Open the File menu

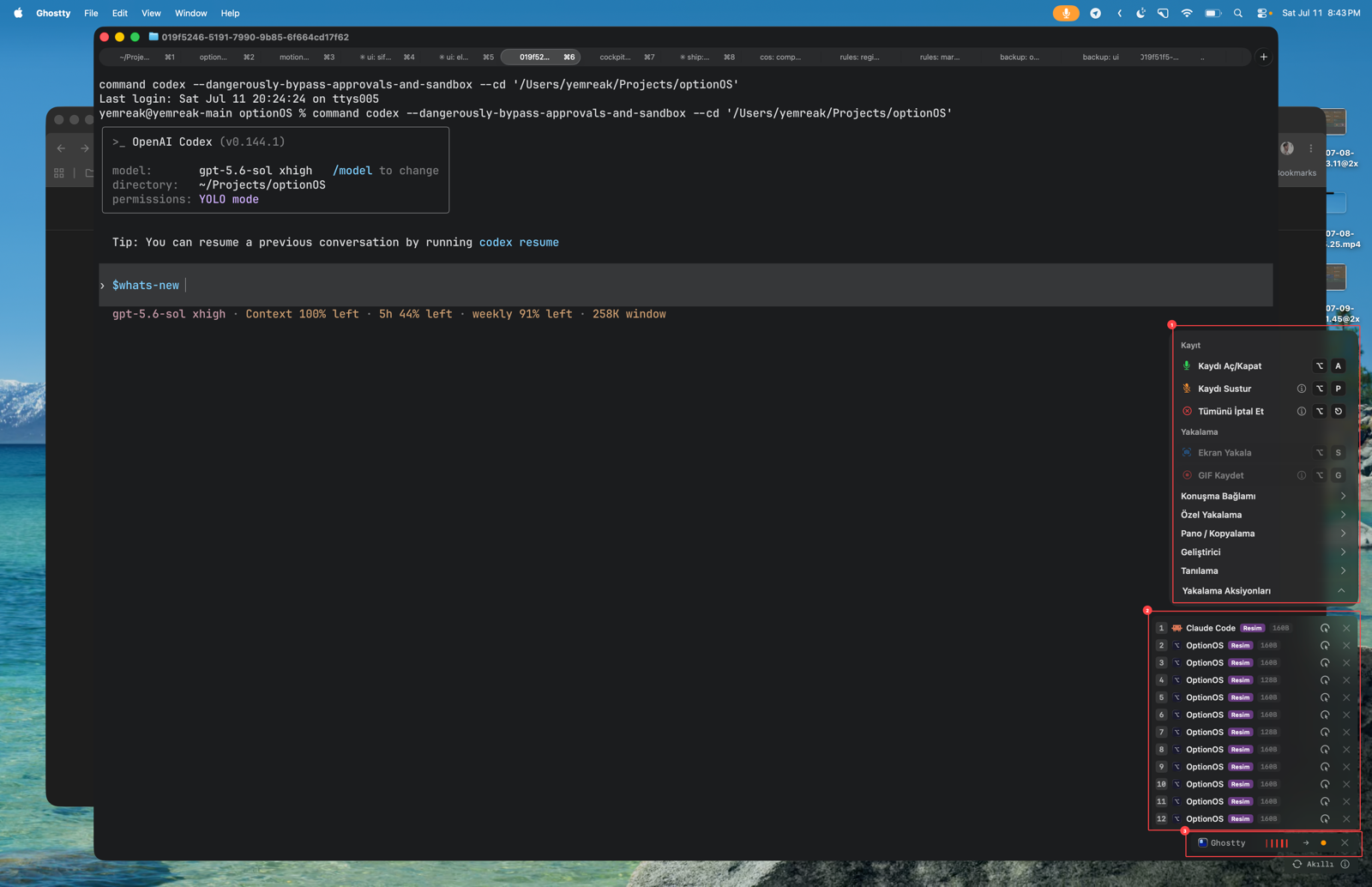(x=91, y=13)
